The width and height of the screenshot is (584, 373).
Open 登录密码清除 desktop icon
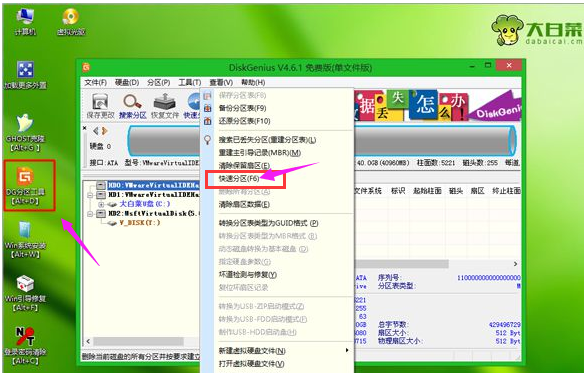25,346
